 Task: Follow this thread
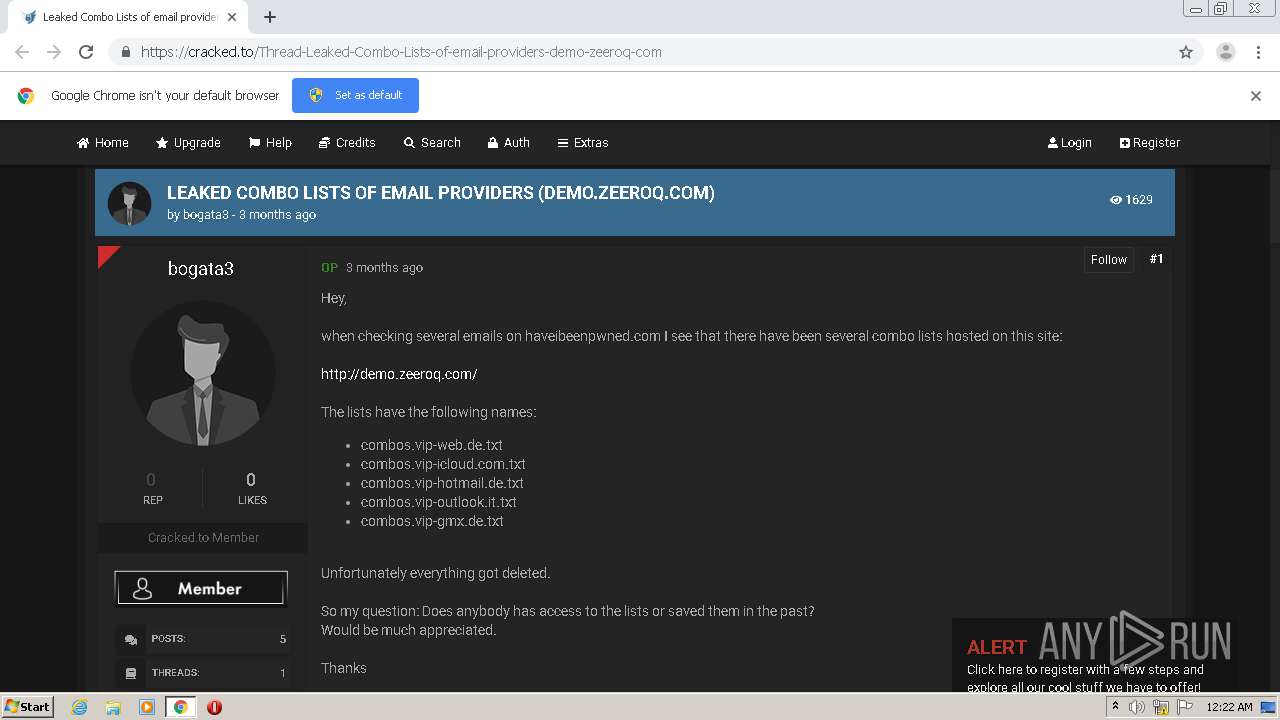1109,259
